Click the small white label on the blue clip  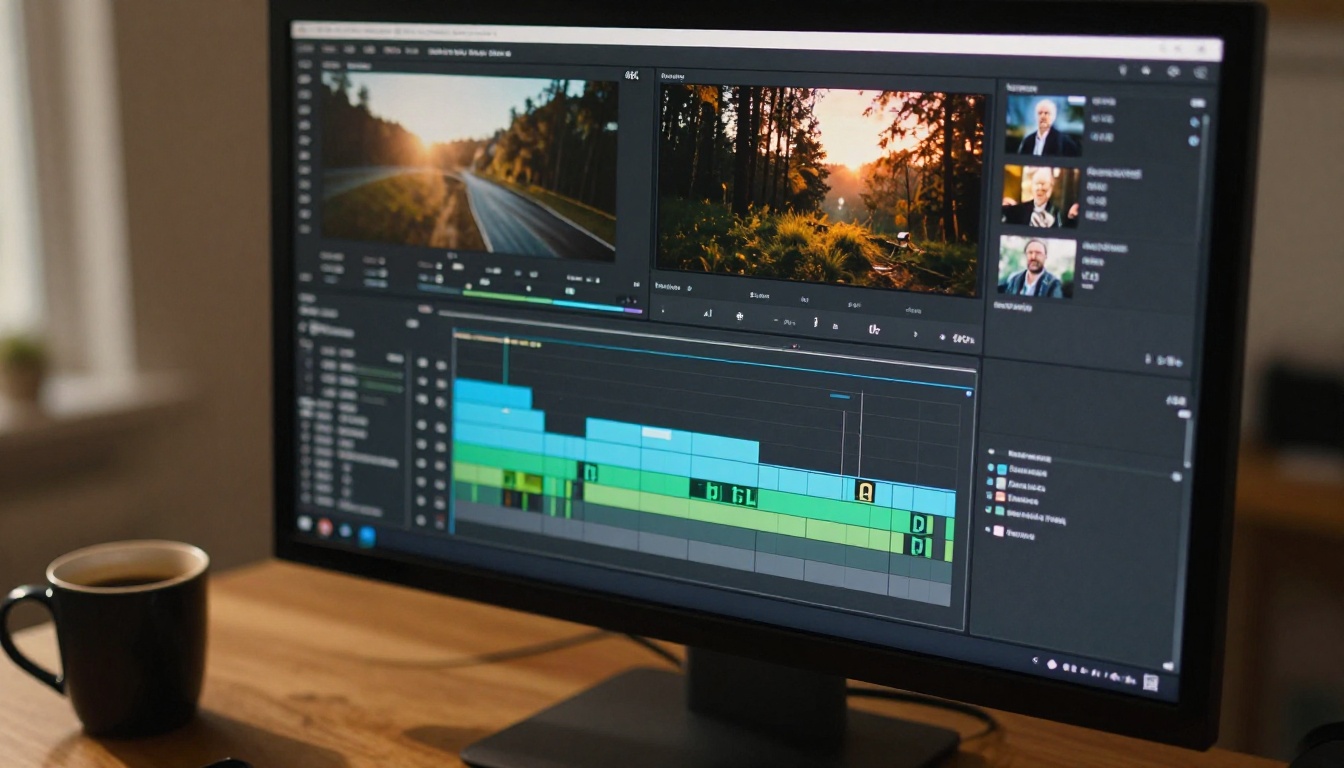(x=656, y=433)
